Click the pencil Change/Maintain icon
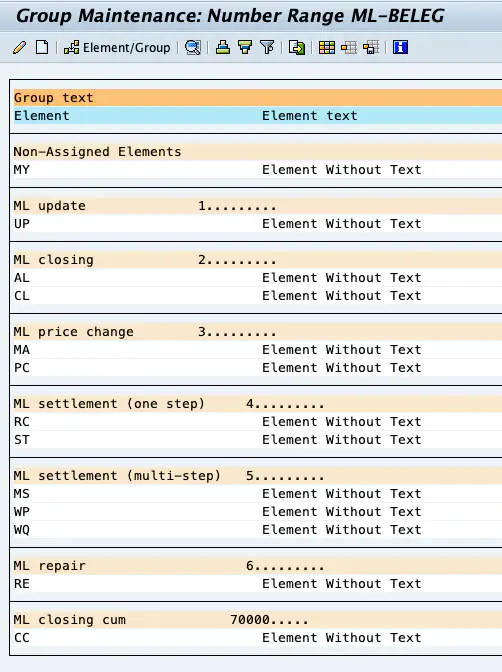 [19, 47]
